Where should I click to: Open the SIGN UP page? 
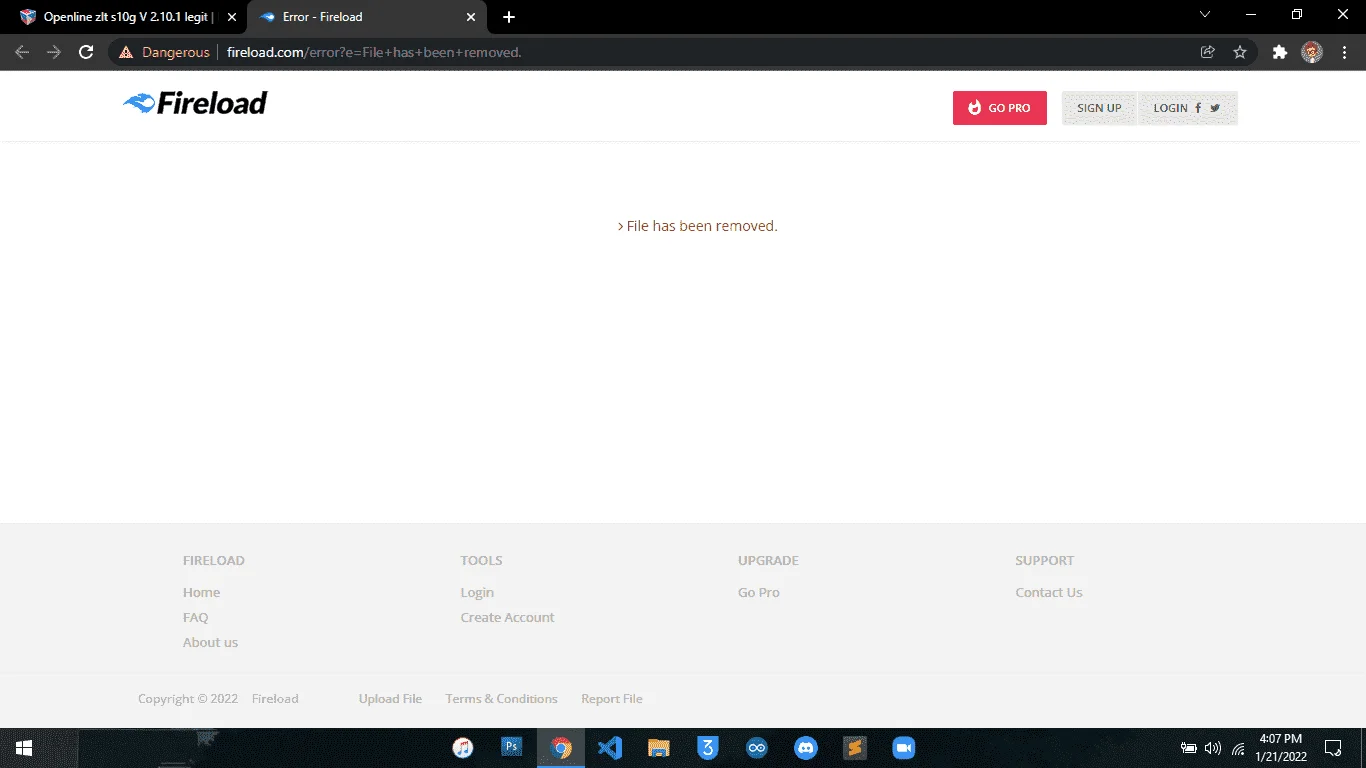[1099, 108]
